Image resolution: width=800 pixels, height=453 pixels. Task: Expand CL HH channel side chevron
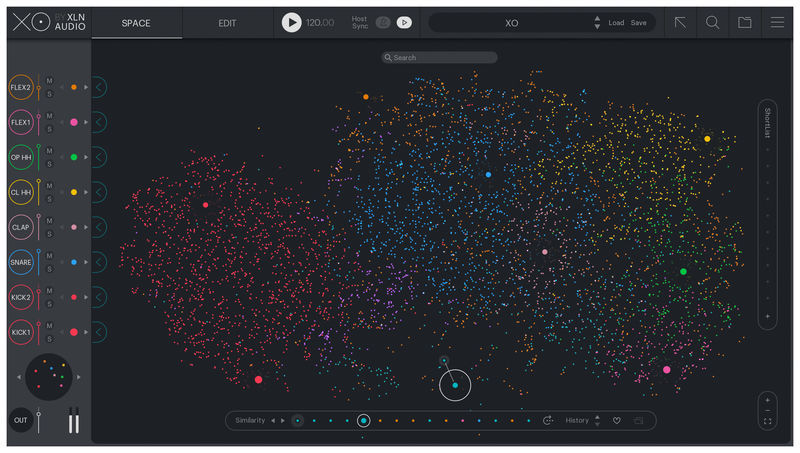99,192
